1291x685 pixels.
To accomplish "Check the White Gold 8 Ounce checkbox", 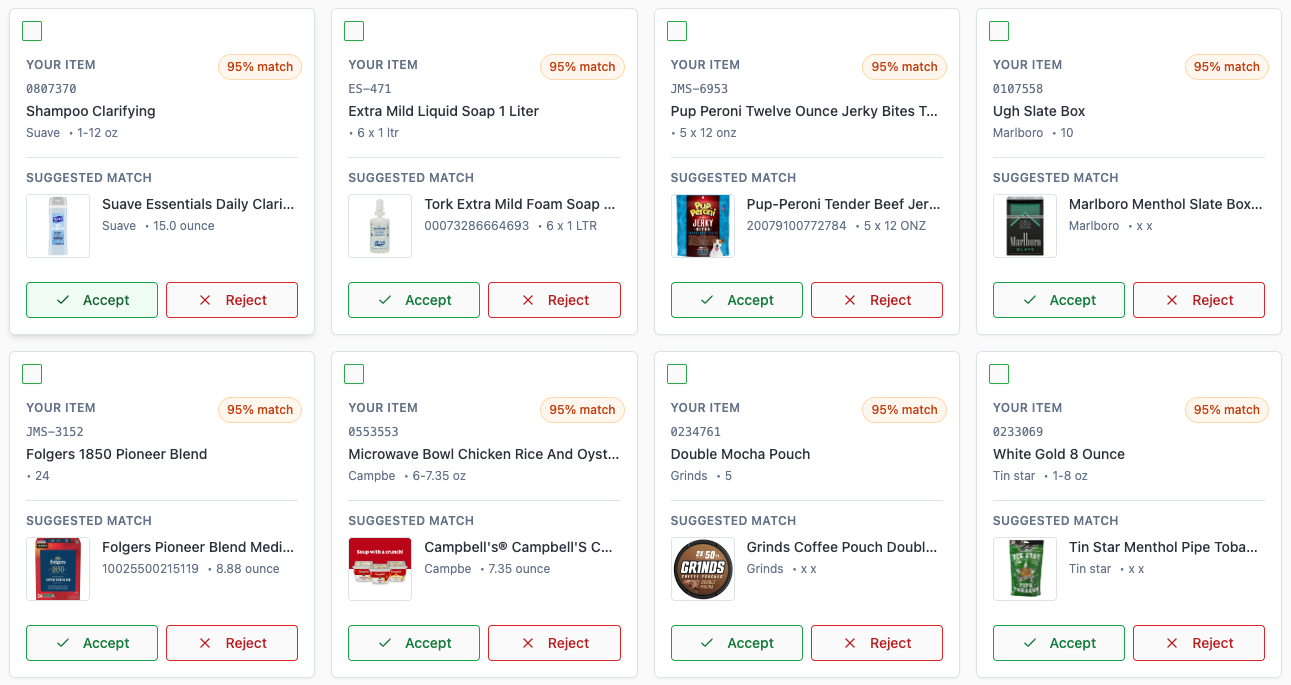I will pyautogui.click(x=999, y=374).
